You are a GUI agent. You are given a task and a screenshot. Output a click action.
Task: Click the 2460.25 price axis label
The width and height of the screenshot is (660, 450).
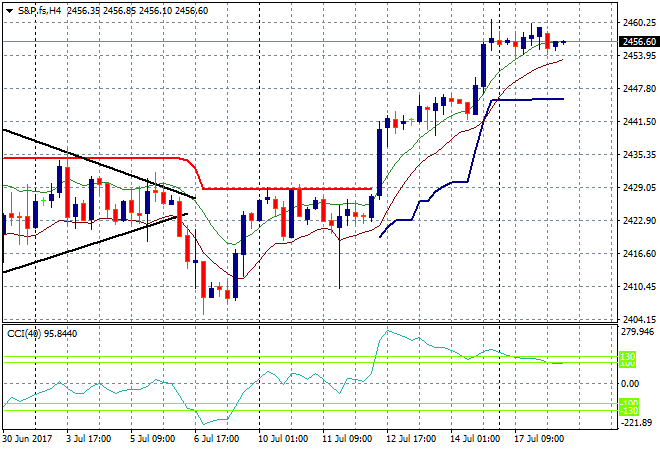639,23
